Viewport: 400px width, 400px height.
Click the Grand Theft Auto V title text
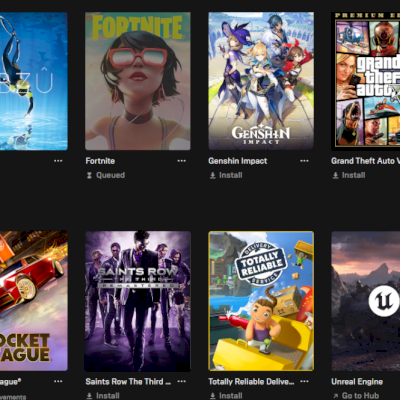coord(366,161)
